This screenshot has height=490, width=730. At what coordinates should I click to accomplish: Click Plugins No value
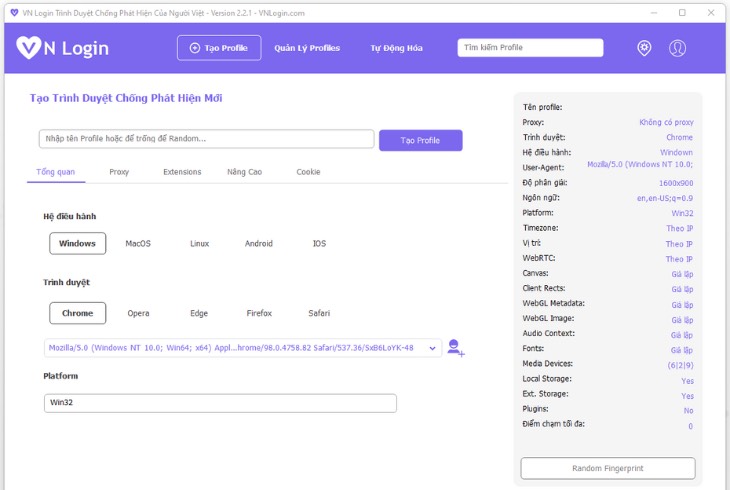coord(688,410)
